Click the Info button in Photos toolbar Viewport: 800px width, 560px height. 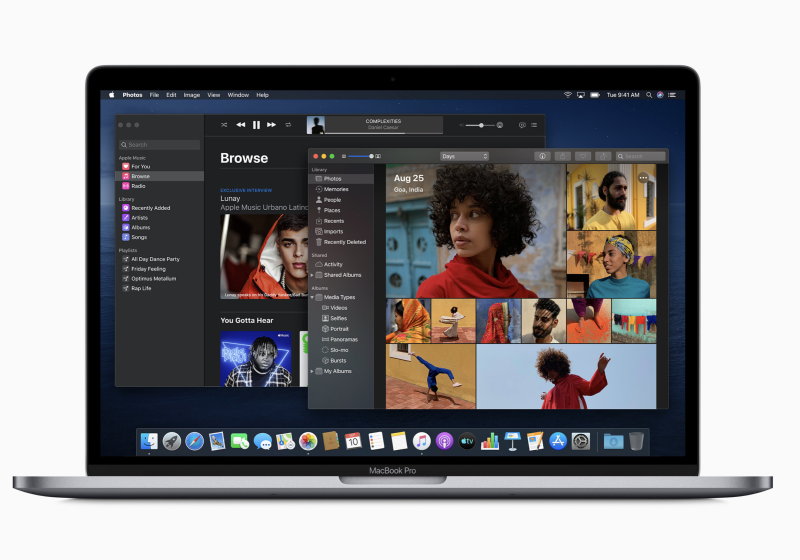point(541,156)
